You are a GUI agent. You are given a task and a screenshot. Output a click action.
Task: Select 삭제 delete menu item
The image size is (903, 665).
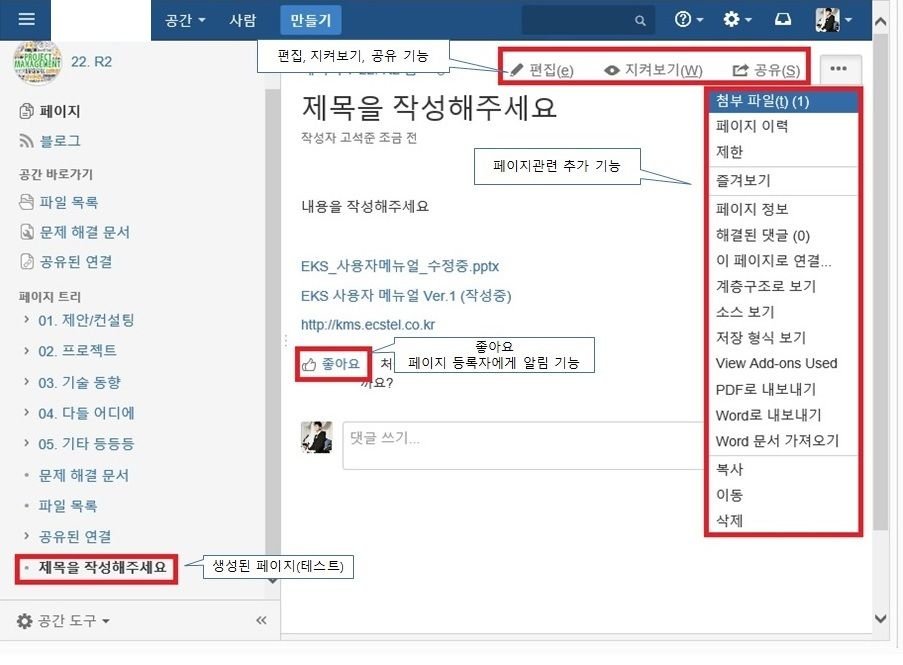[x=783, y=521]
